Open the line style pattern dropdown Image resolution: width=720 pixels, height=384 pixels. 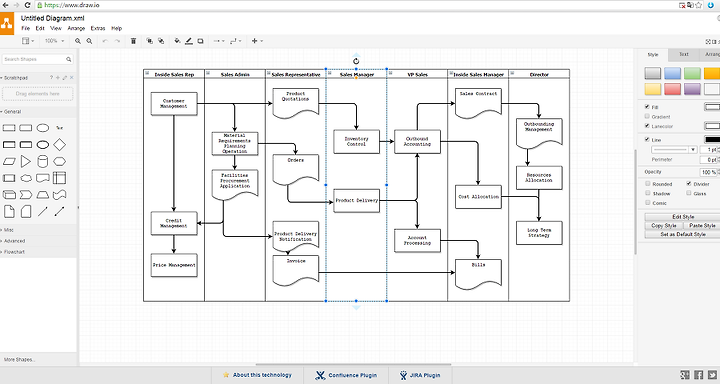click(x=674, y=149)
